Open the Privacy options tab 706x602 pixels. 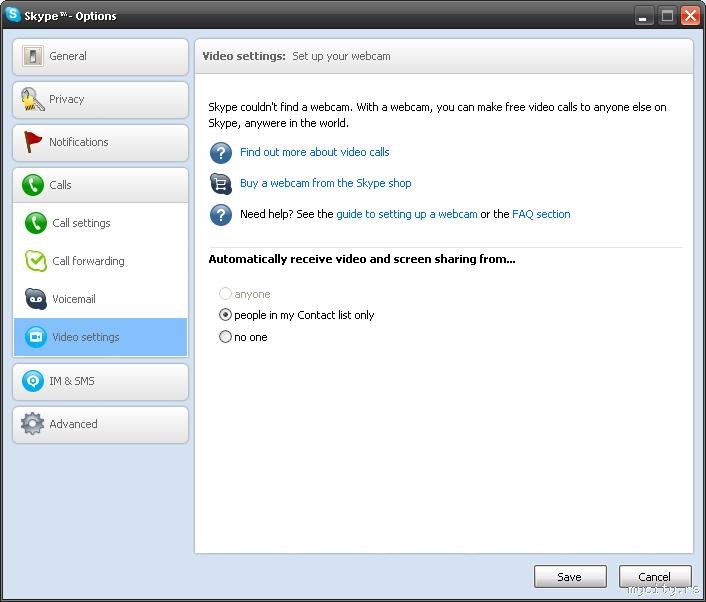[100, 100]
